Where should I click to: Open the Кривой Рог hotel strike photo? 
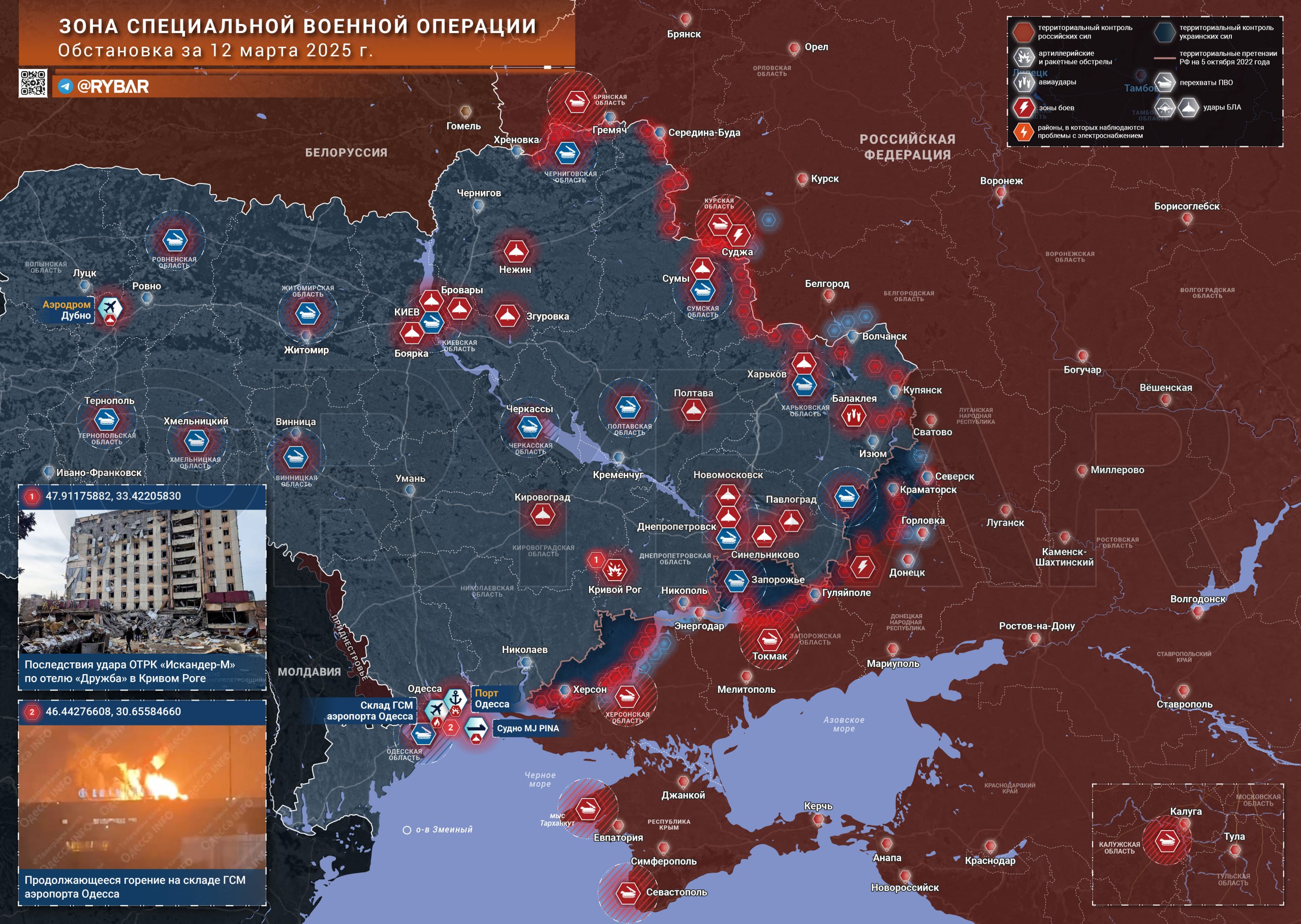tap(142, 582)
